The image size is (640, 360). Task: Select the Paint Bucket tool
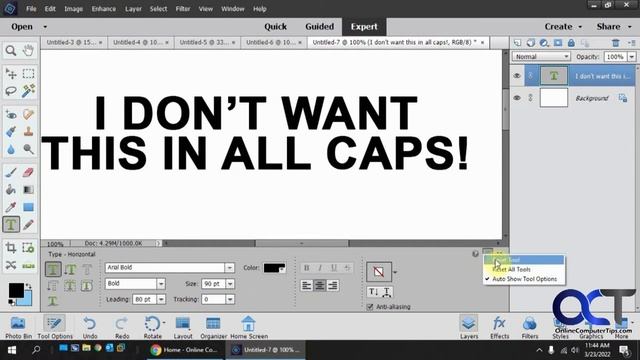point(11,190)
